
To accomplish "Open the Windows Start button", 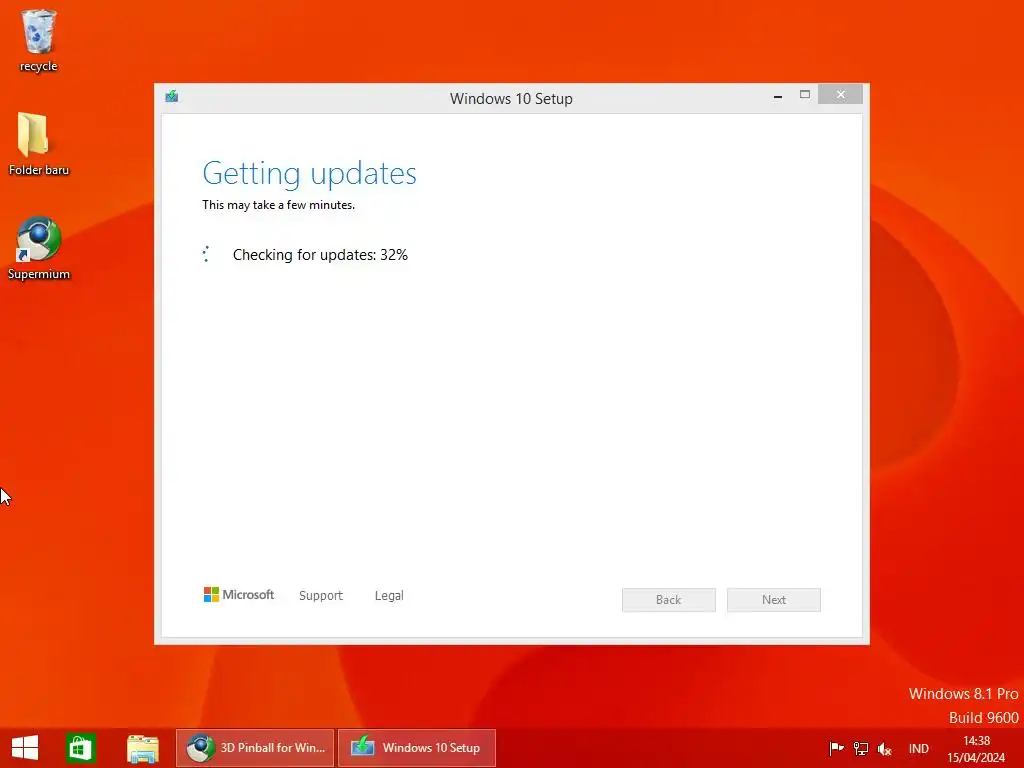I will click(x=25, y=748).
